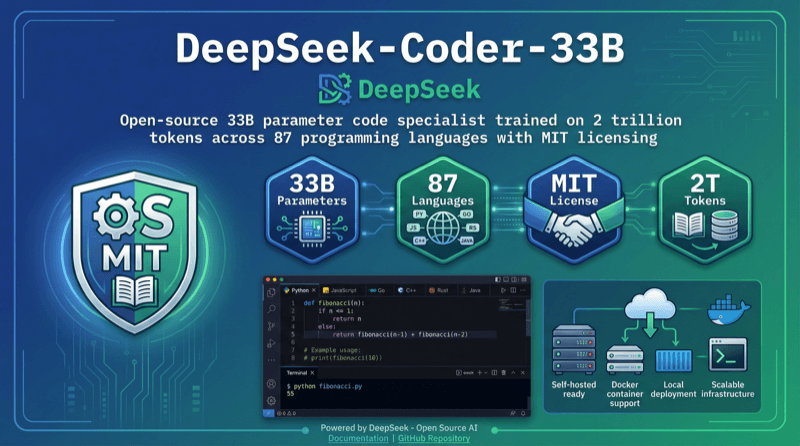This screenshot has width=800, height=446.
Task: Click the yellow minimize dot of the editor
Action: tap(274, 280)
